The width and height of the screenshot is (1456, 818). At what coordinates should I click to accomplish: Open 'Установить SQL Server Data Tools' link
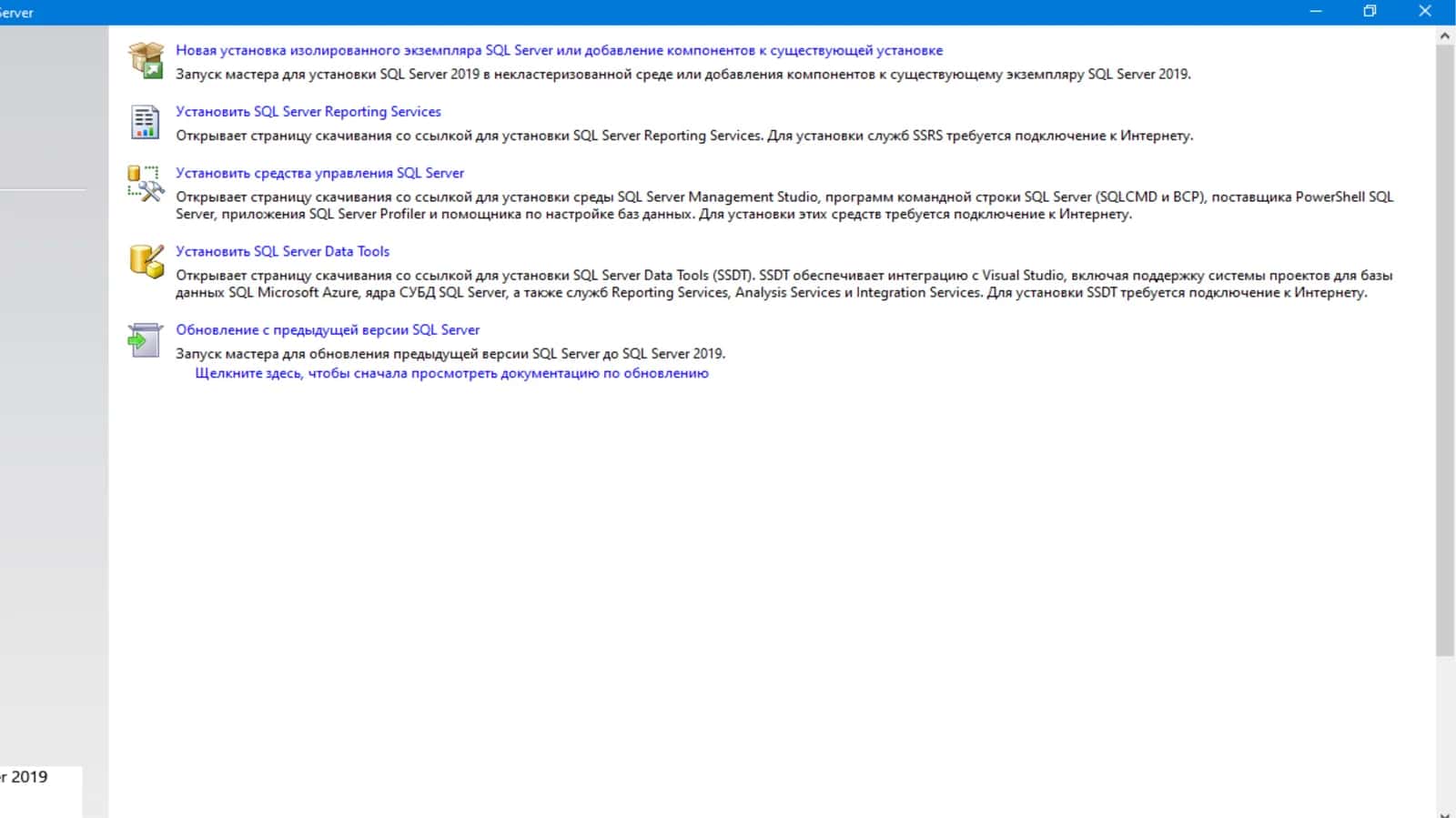point(282,251)
